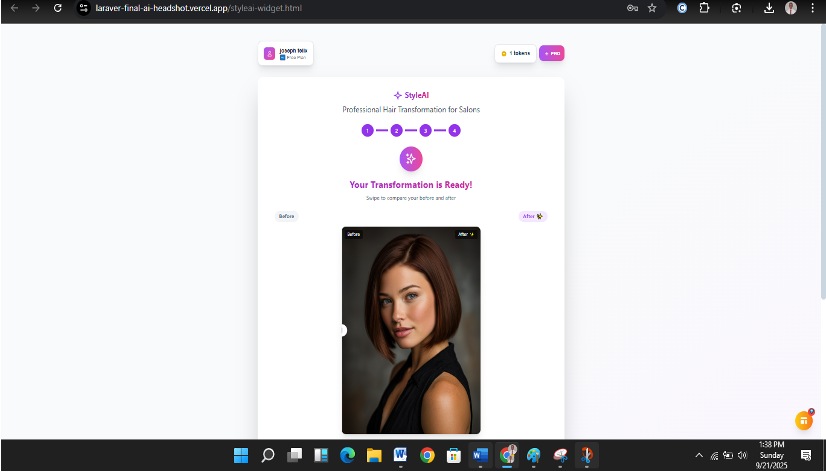This screenshot has height=472, width=826.
Task: Click the After pill label above the image
Action: click(532, 216)
